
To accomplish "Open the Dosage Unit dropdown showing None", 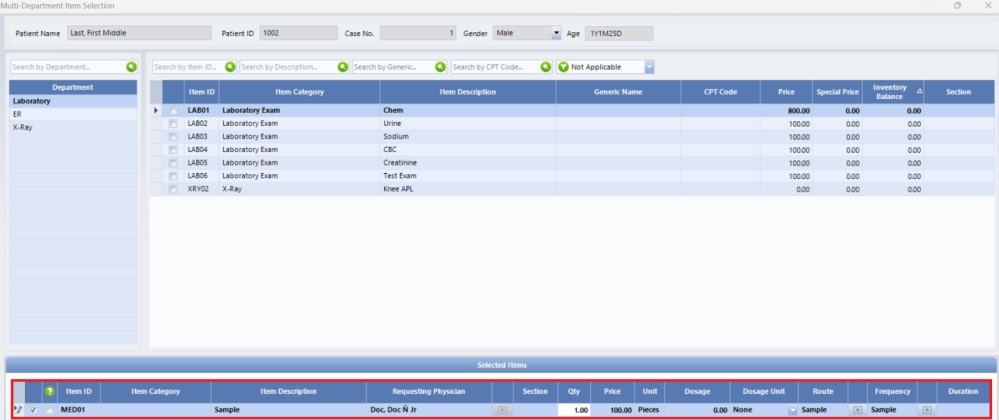I will click(x=791, y=410).
